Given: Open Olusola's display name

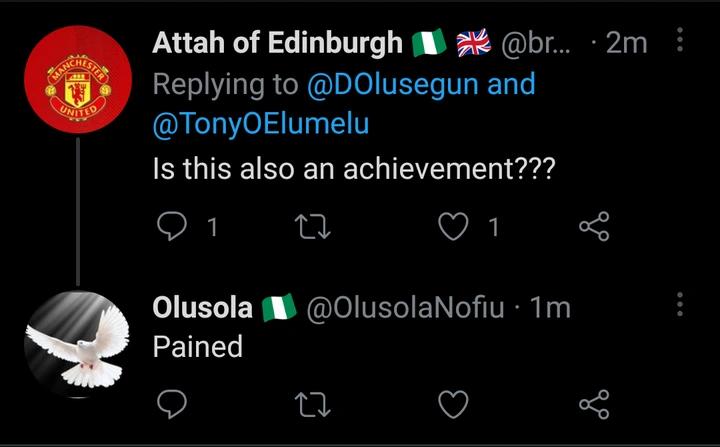Looking at the screenshot, I should (x=202, y=308).
